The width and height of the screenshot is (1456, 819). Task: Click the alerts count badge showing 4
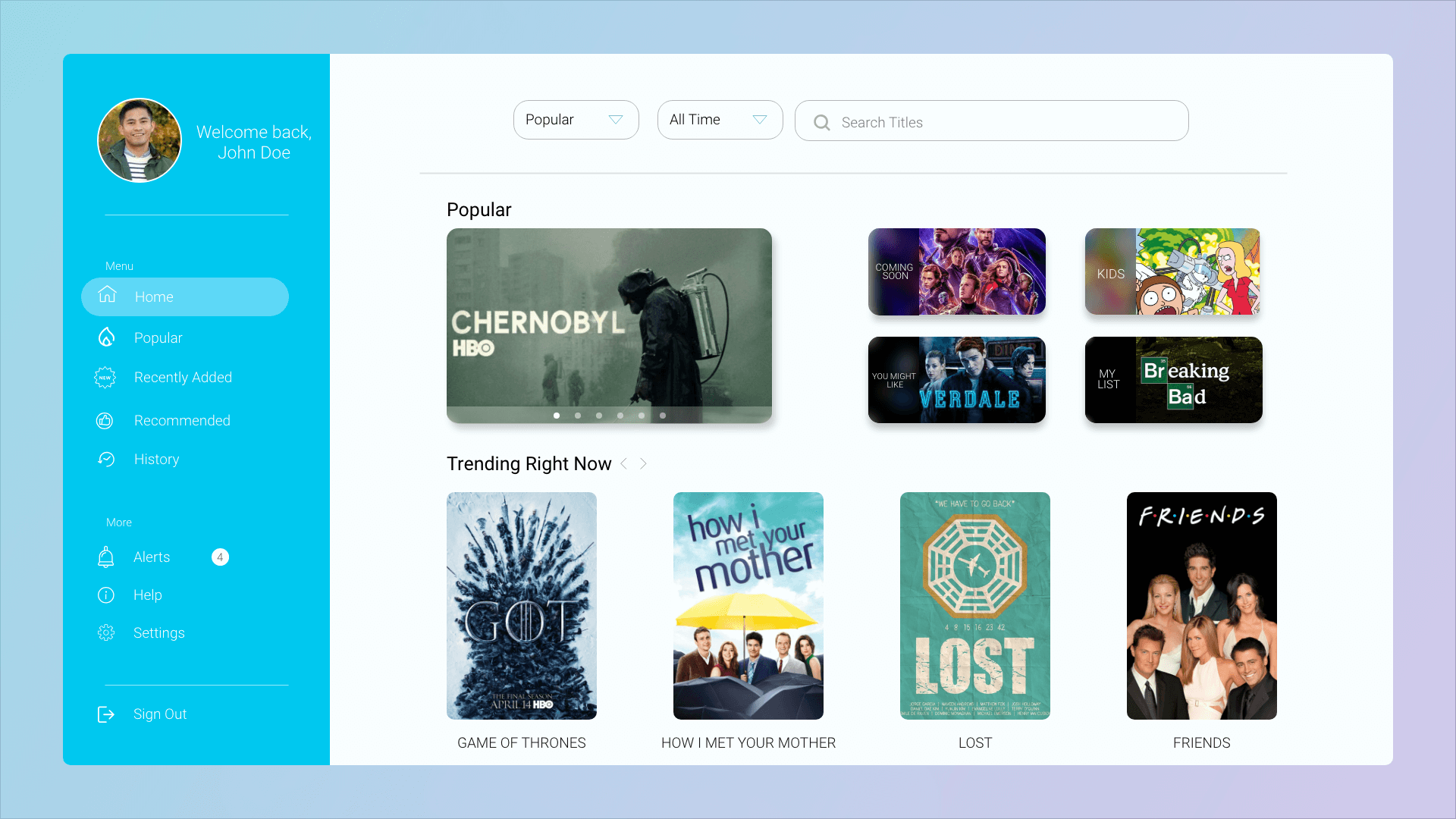coord(220,557)
